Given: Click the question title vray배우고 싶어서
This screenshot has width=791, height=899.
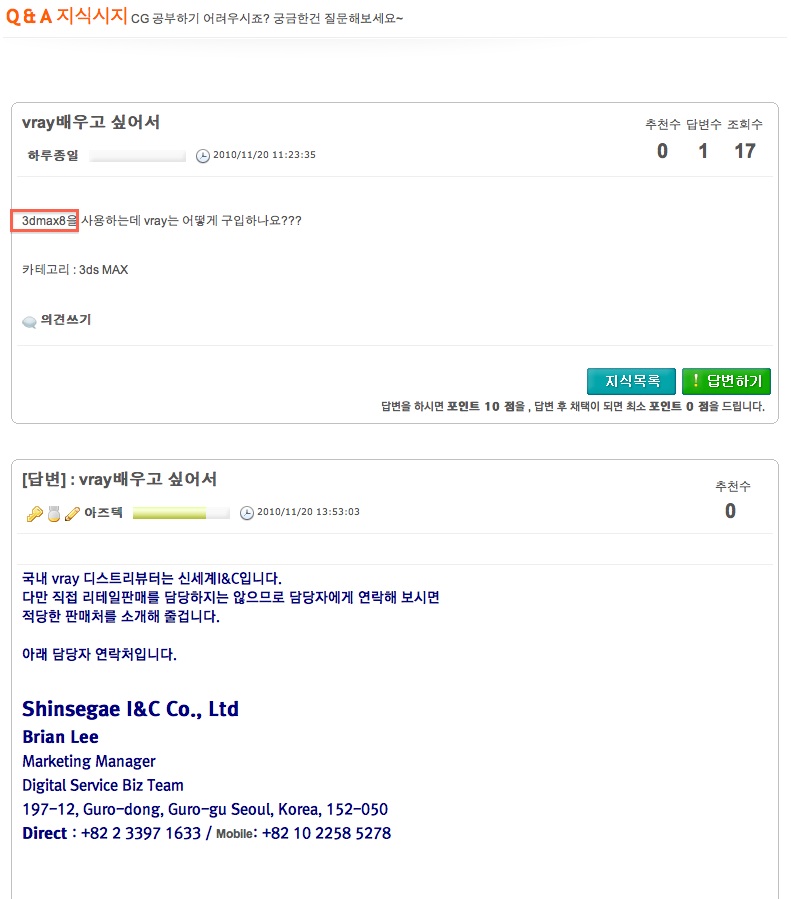Looking at the screenshot, I should click(91, 122).
